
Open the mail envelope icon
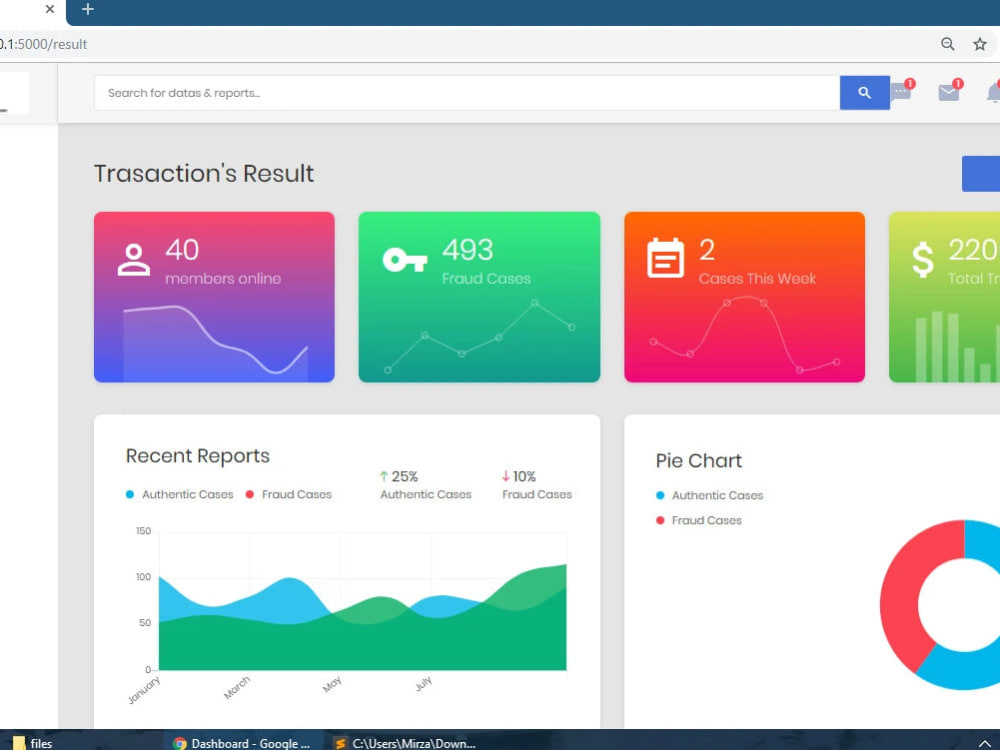click(948, 92)
